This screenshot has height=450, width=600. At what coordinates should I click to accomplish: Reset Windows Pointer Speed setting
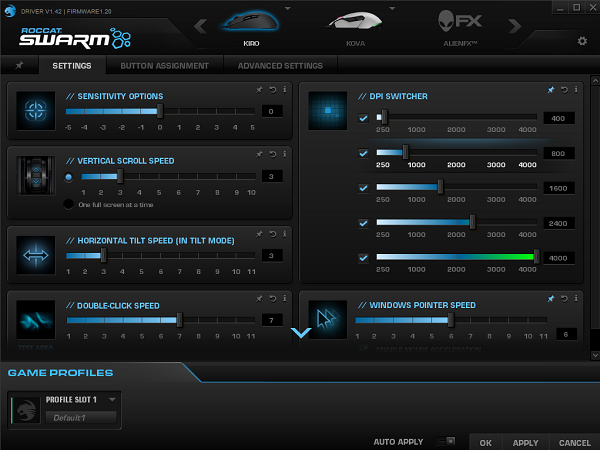(x=564, y=298)
